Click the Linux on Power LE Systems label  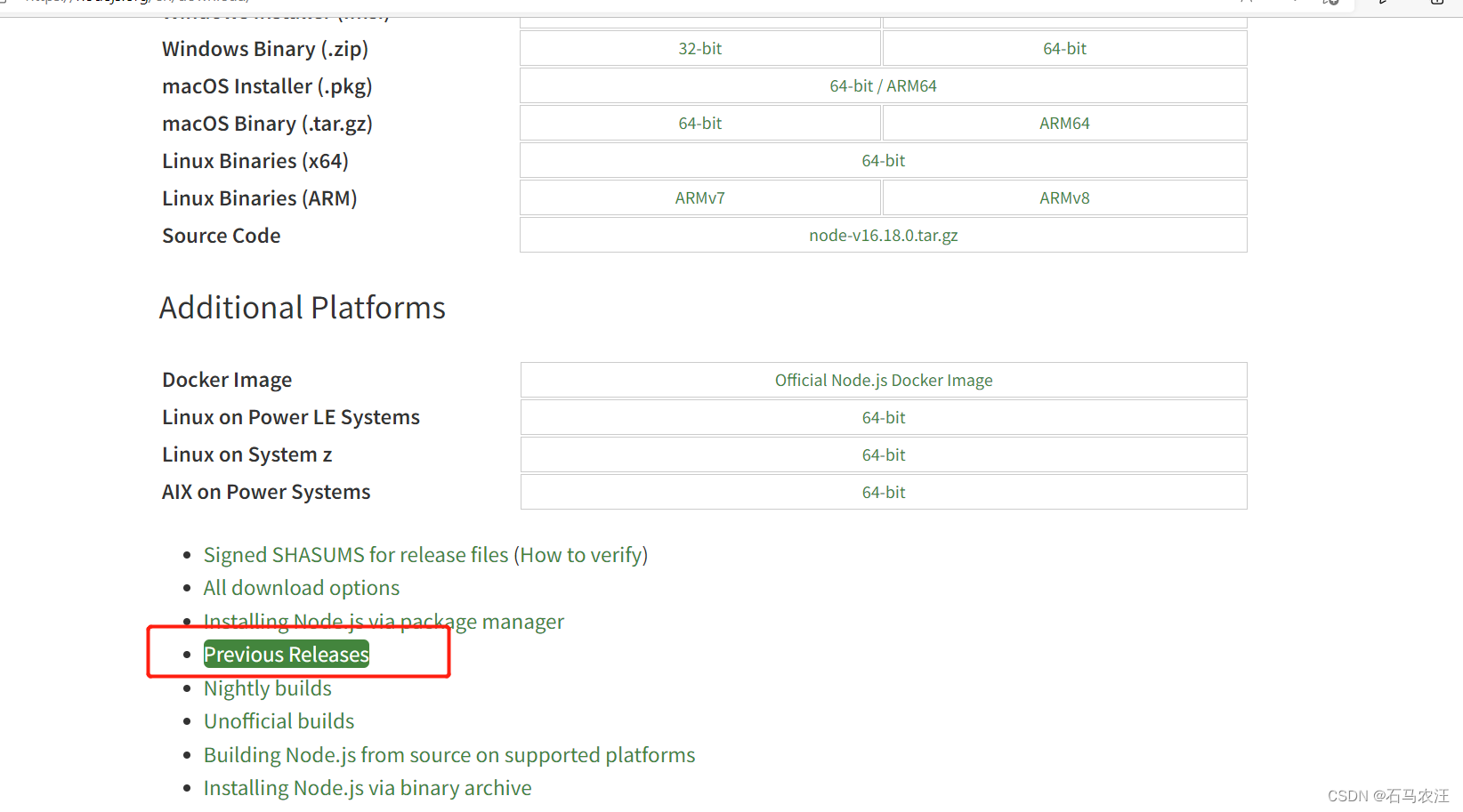click(291, 418)
